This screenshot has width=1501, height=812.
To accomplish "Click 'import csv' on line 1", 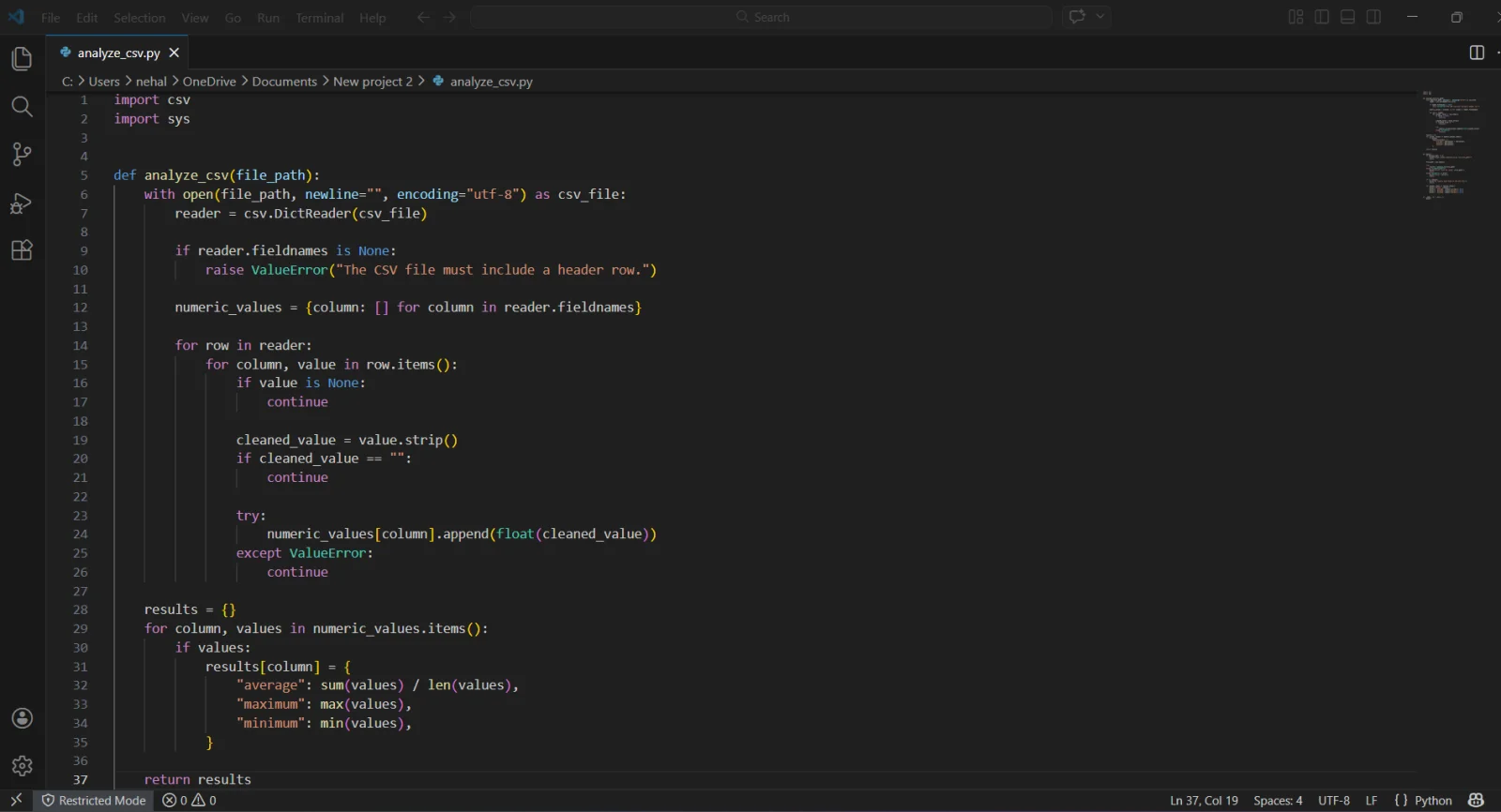I will click(152, 99).
